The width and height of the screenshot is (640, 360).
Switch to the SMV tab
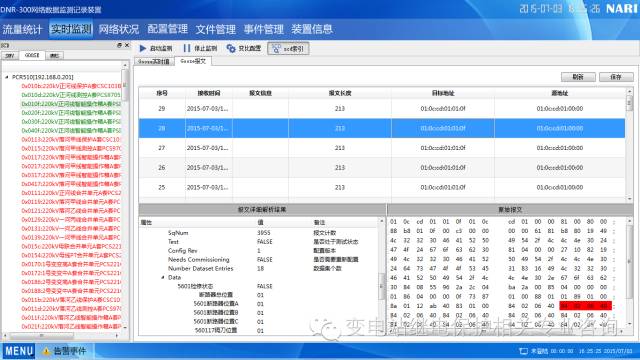point(10,56)
